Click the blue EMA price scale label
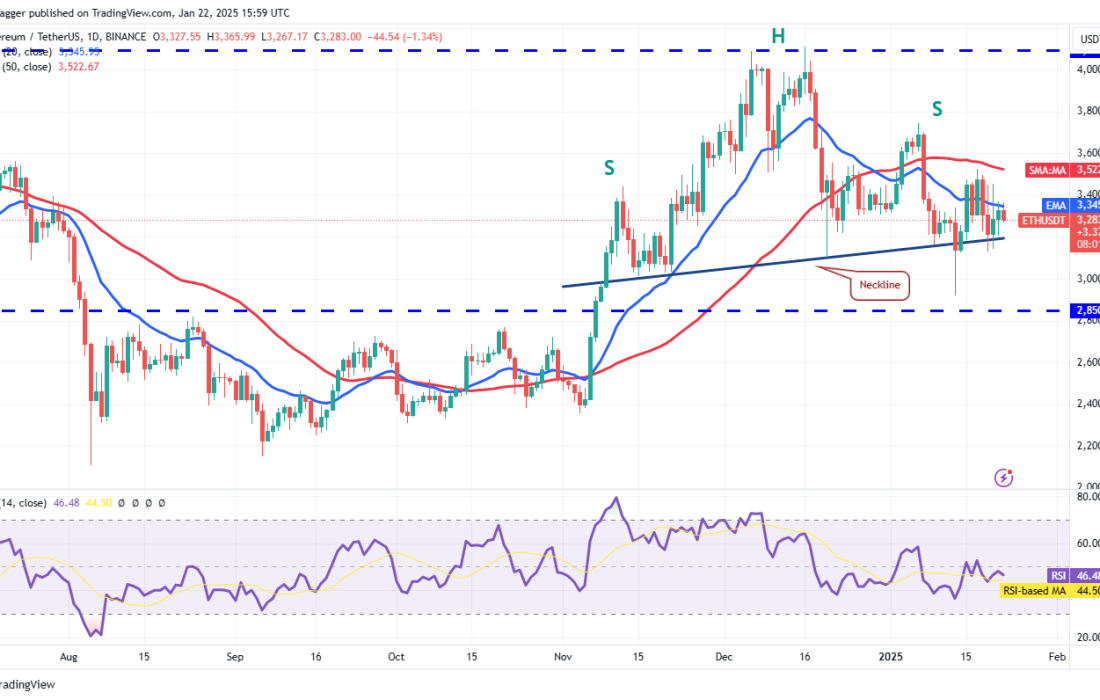Image resolution: width=1100 pixels, height=700 pixels. coord(1057,204)
